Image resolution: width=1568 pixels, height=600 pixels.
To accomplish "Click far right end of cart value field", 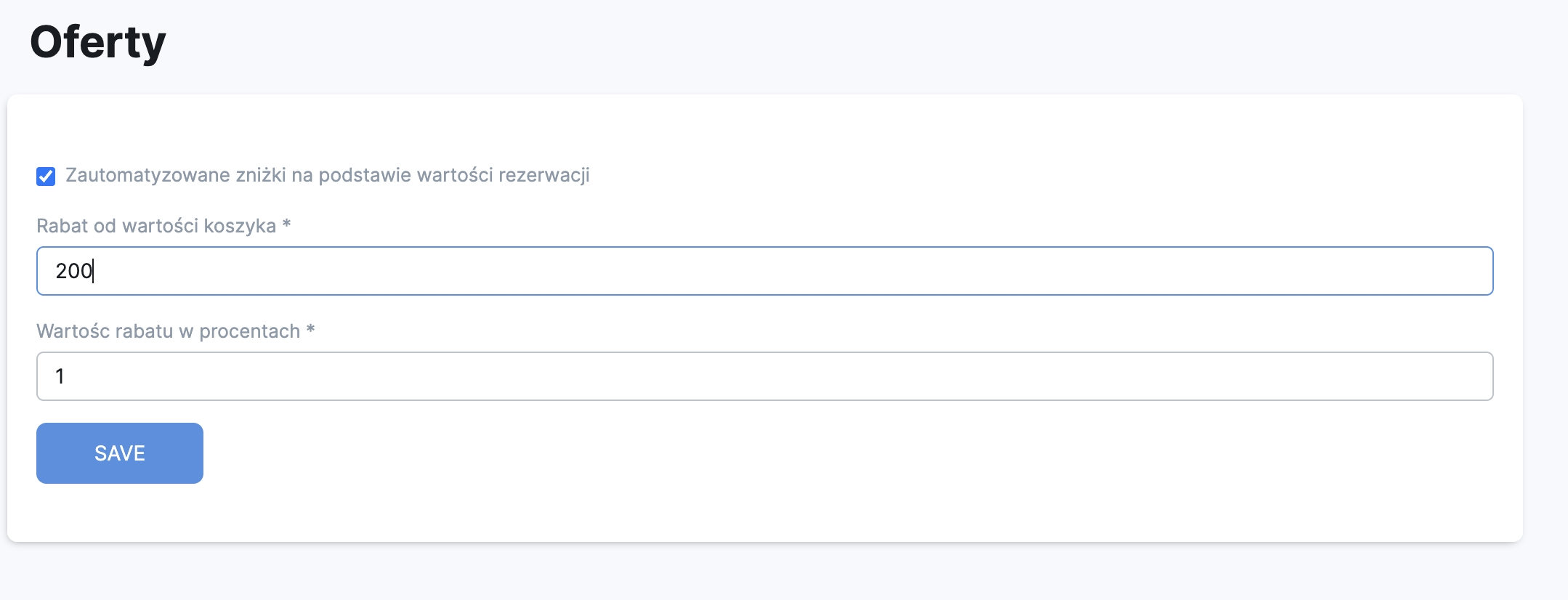I will point(1475,271).
